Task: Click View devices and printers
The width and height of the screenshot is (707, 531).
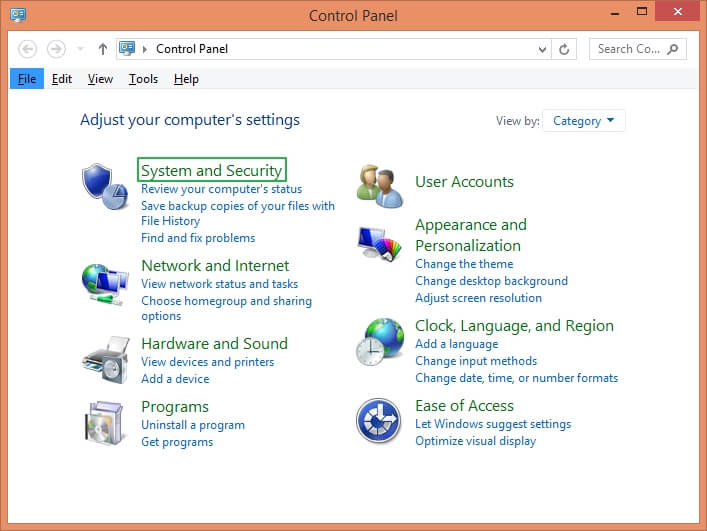Action: (x=207, y=362)
